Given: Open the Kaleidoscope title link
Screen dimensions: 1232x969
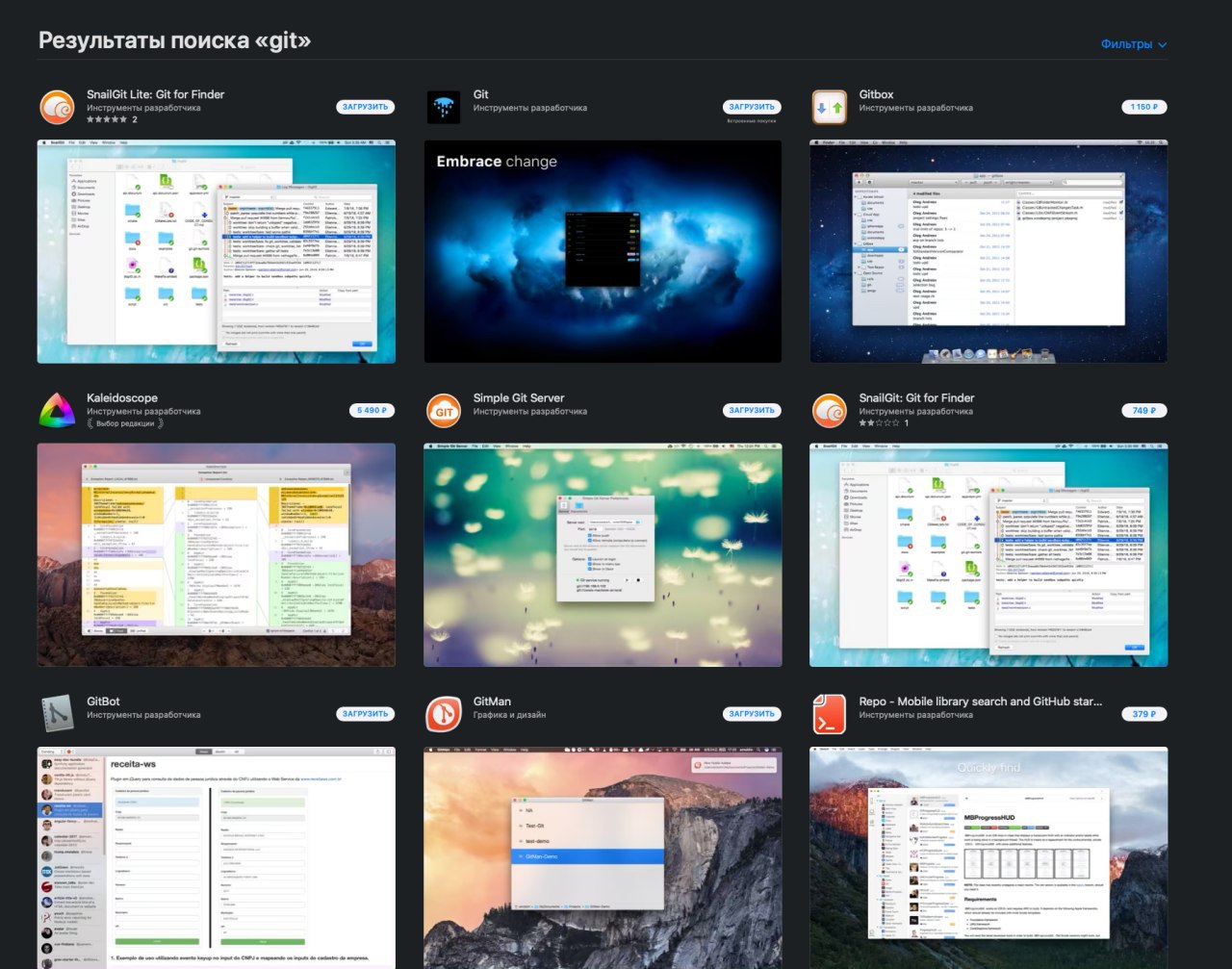Looking at the screenshot, I should (122, 397).
